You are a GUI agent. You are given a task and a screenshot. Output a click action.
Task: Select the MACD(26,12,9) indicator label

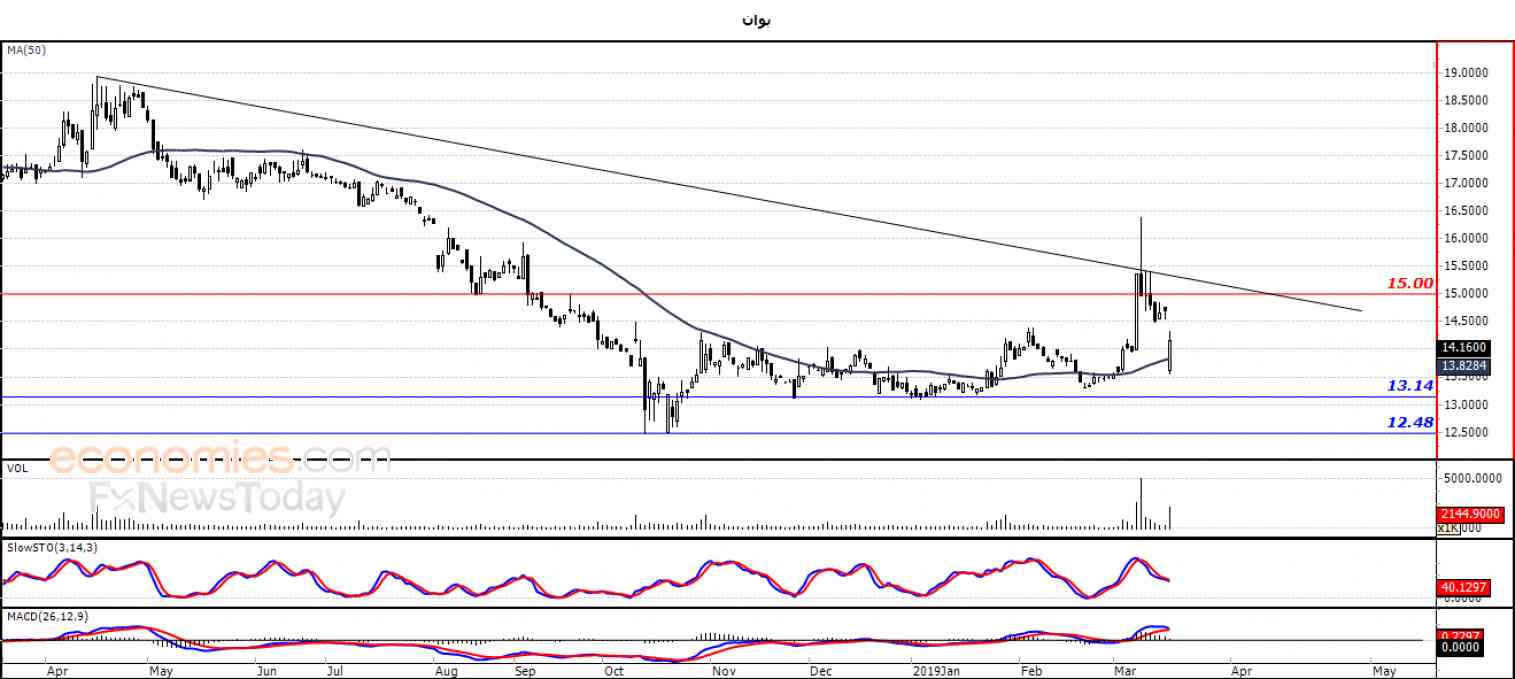(48, 616)
